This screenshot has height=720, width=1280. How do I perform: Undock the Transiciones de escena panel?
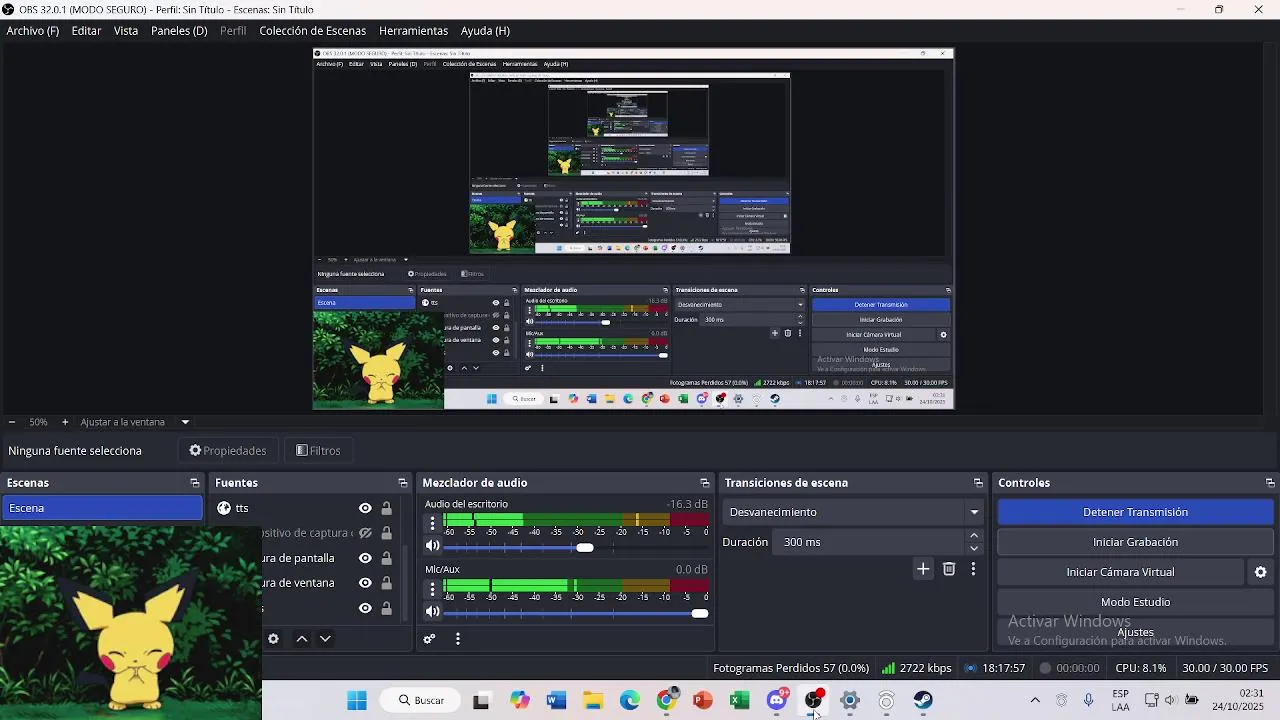(978, 483)
